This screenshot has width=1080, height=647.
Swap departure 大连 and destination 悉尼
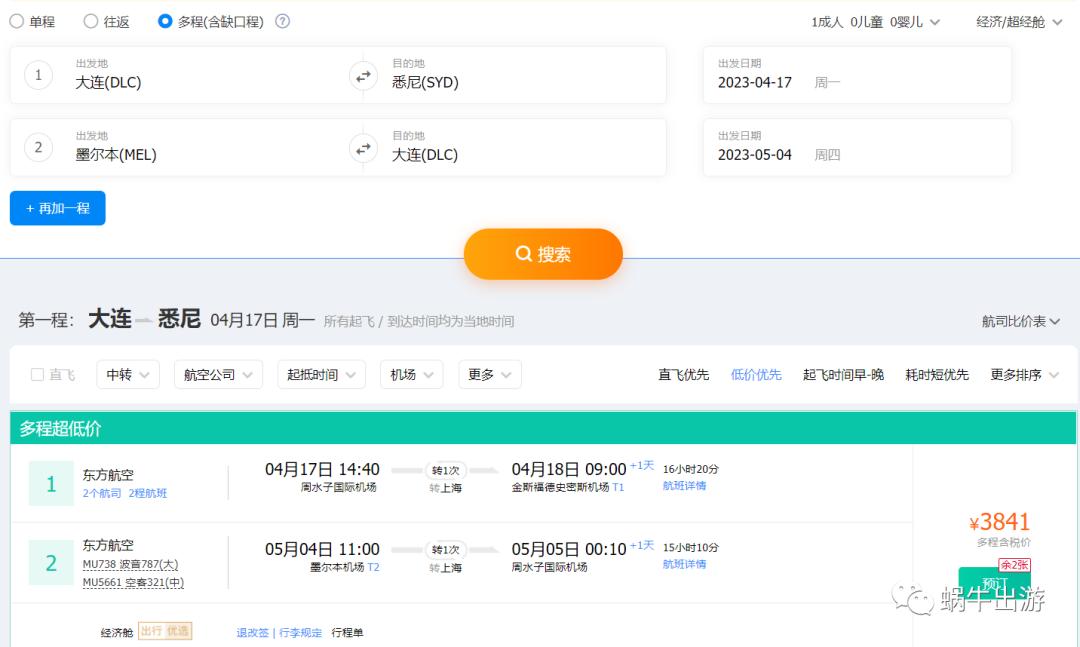(363, 75)
